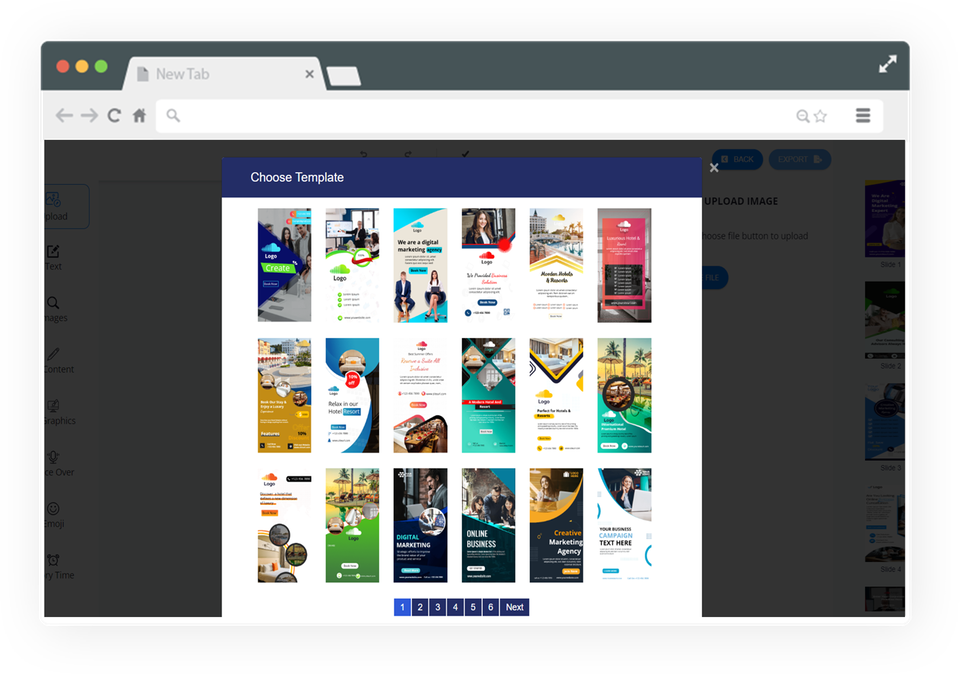Select the pink 'Luxurious Hotel' template
960x674 pixels.
pos(624,265)
